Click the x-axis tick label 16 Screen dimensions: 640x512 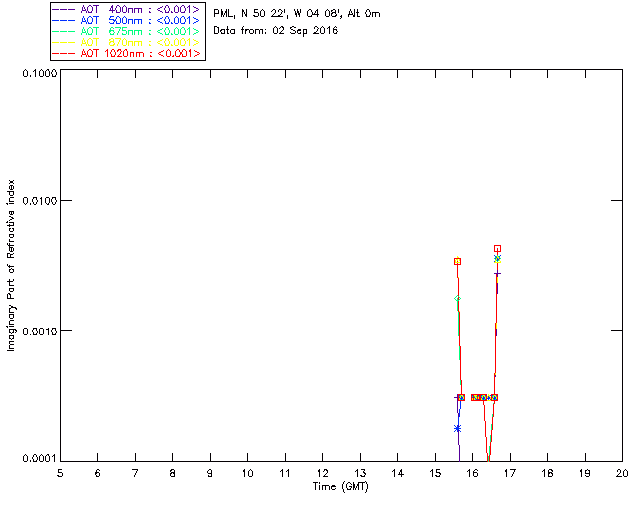[473, 473]
